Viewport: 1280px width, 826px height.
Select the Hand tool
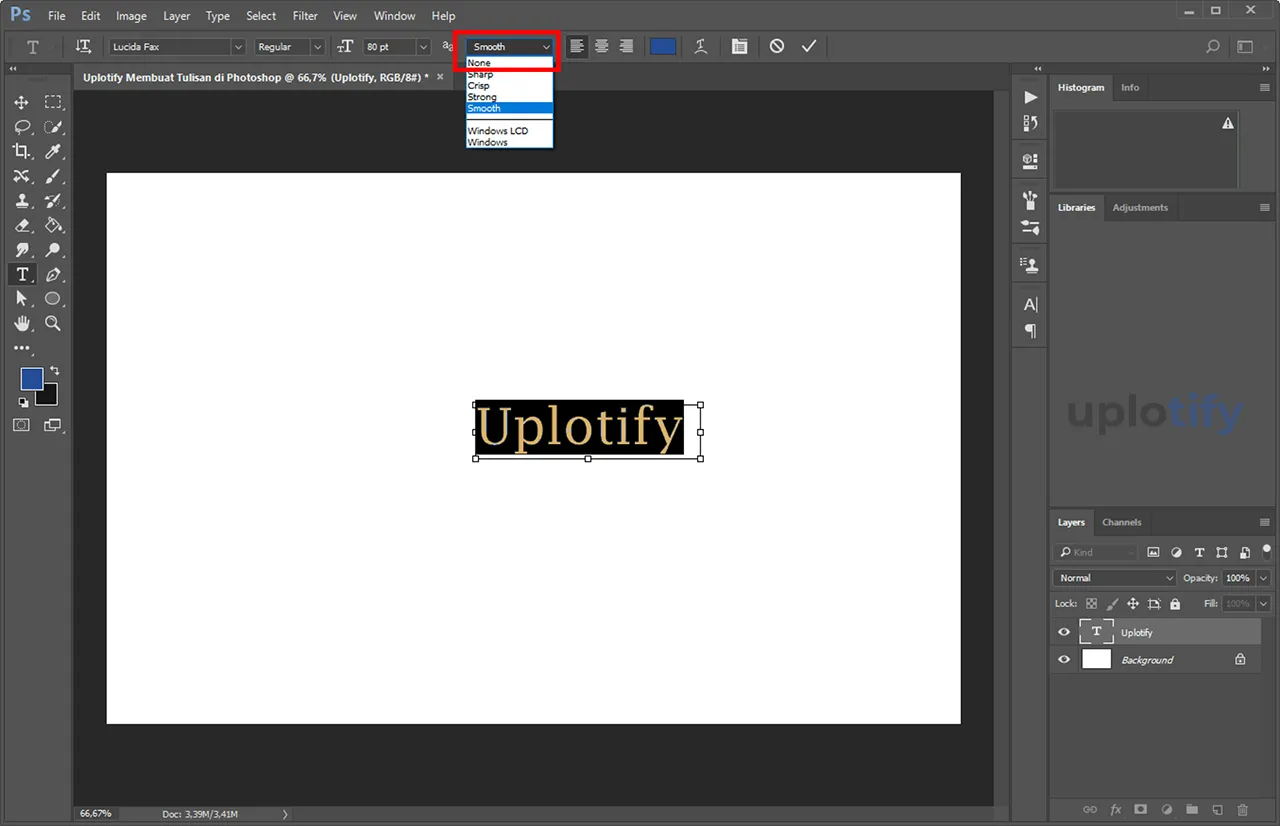pos(21,323)
